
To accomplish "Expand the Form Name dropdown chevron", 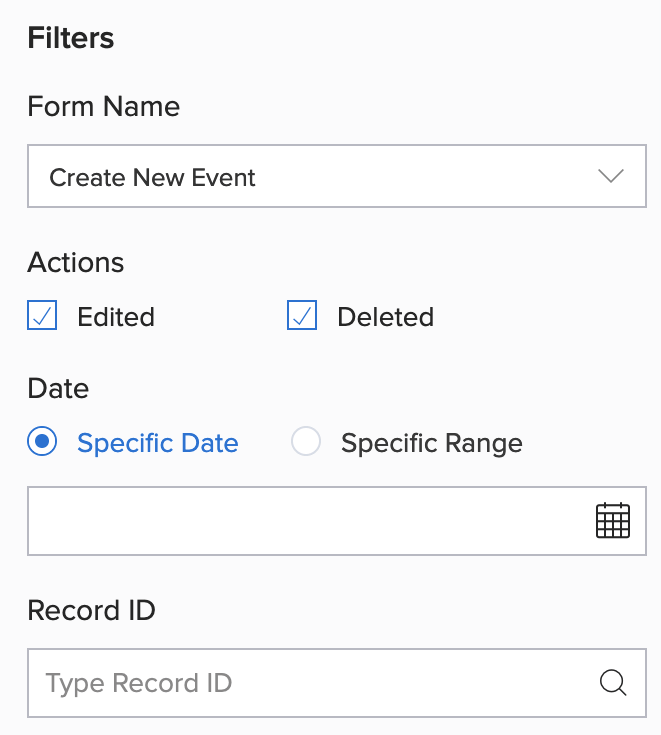I will tap(610, 177).
